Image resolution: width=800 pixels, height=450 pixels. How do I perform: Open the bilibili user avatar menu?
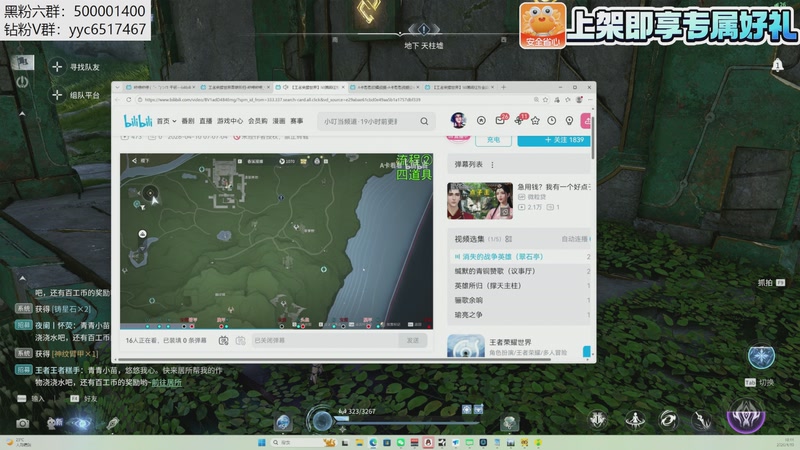[x=458, y=120]
